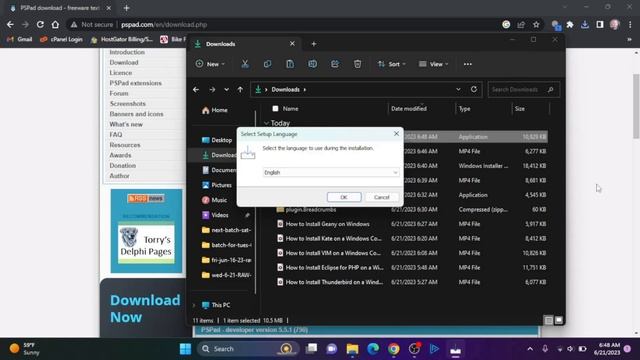
Task: Add a new Explorer tab
Action: [314, 44]
